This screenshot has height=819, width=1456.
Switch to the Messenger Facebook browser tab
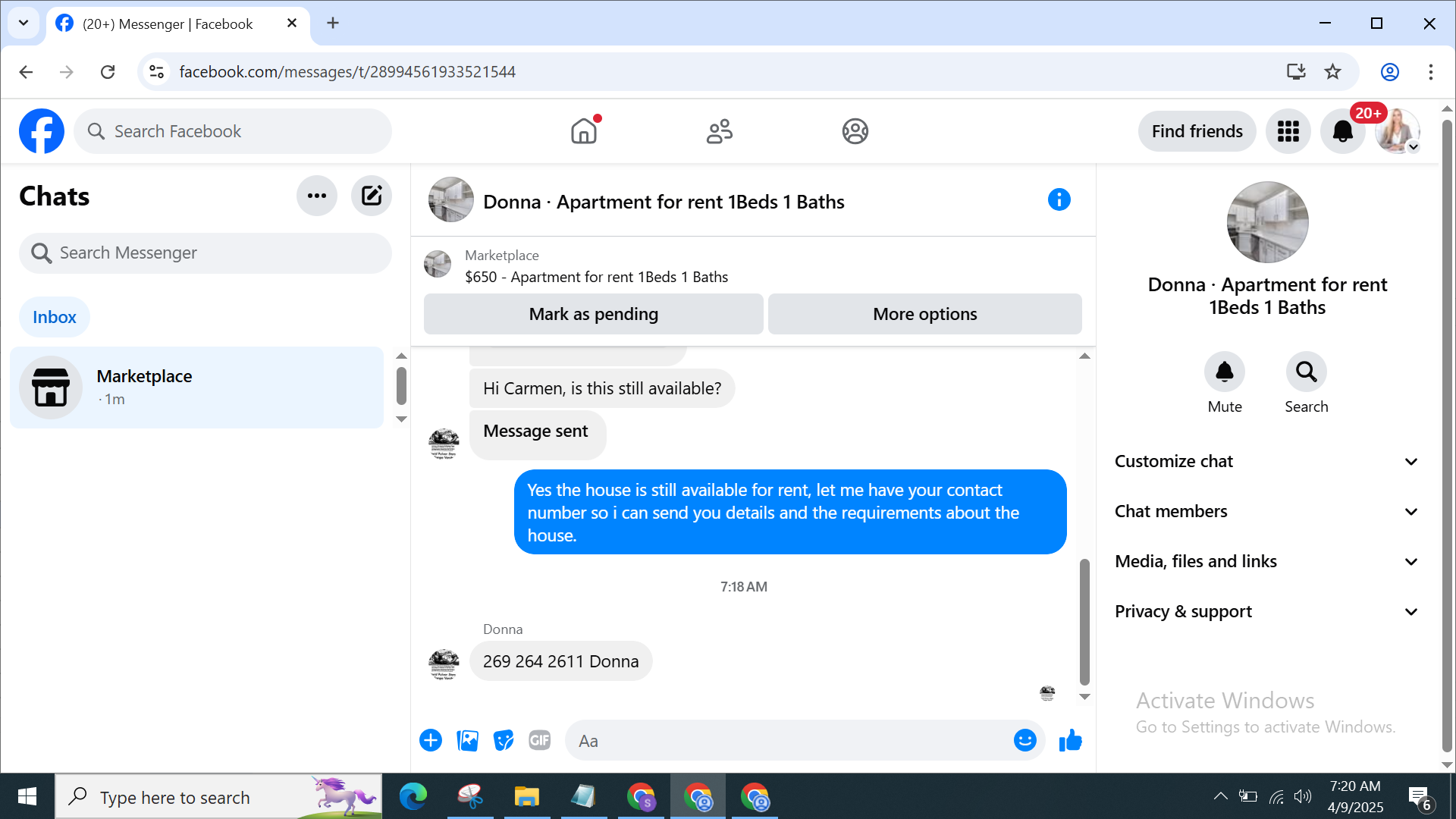(x=178, y=24)
